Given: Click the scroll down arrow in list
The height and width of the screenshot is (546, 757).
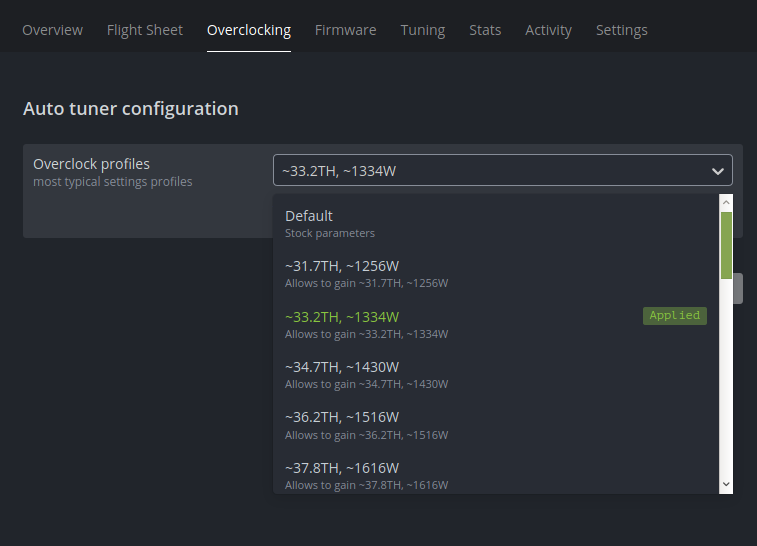Looking at the screenshot, I should point(727,484).
